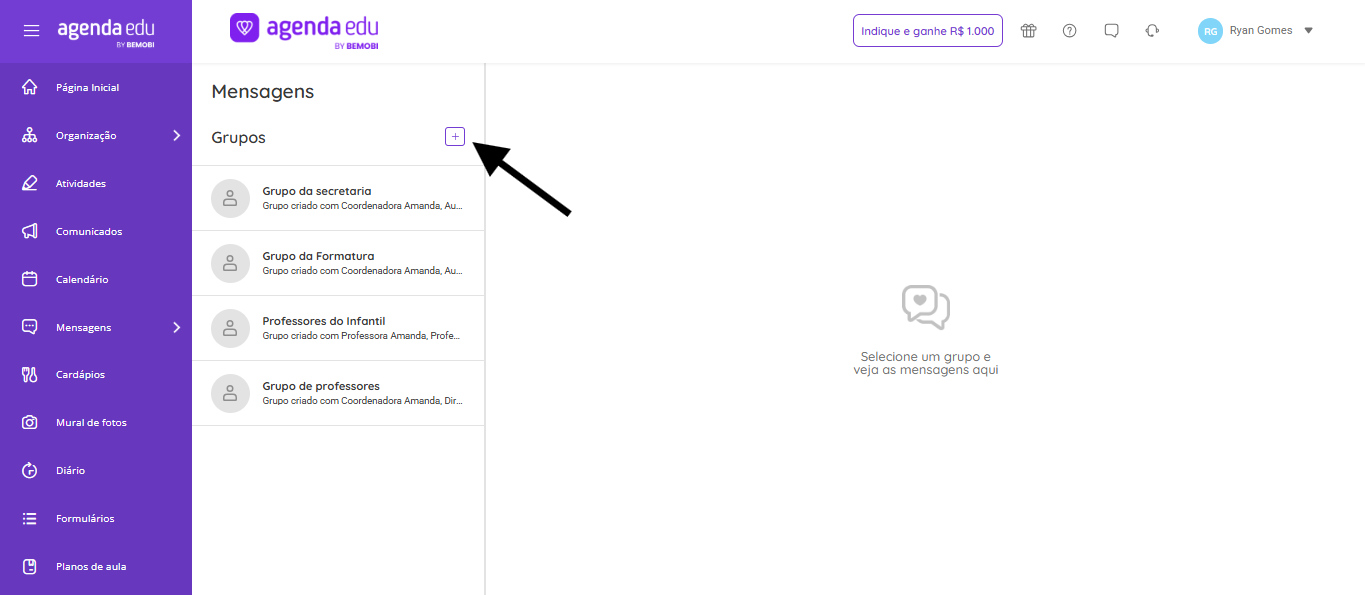Click the Comunicados megaphone icon

click(30, 231)
